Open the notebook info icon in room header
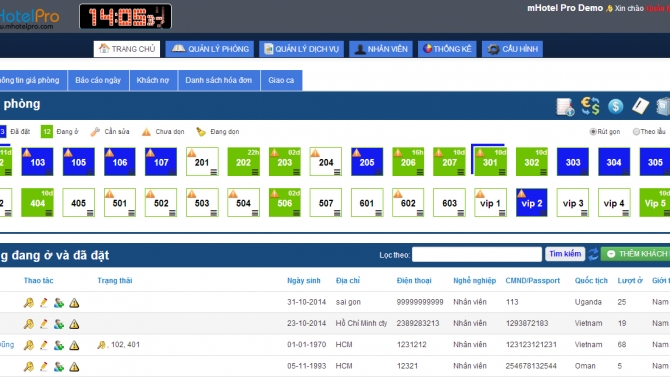This screenshot has height=377, width=670. pyautogui.click(x=565, y=106)
